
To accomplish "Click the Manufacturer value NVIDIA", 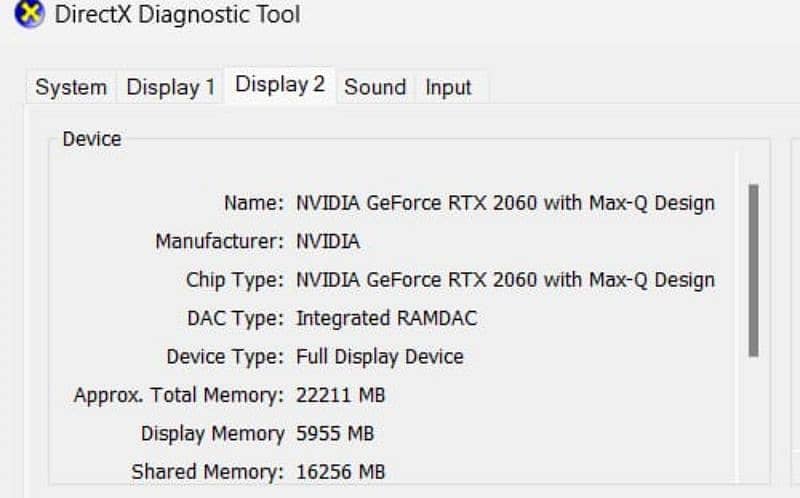I will click(328, 241).
